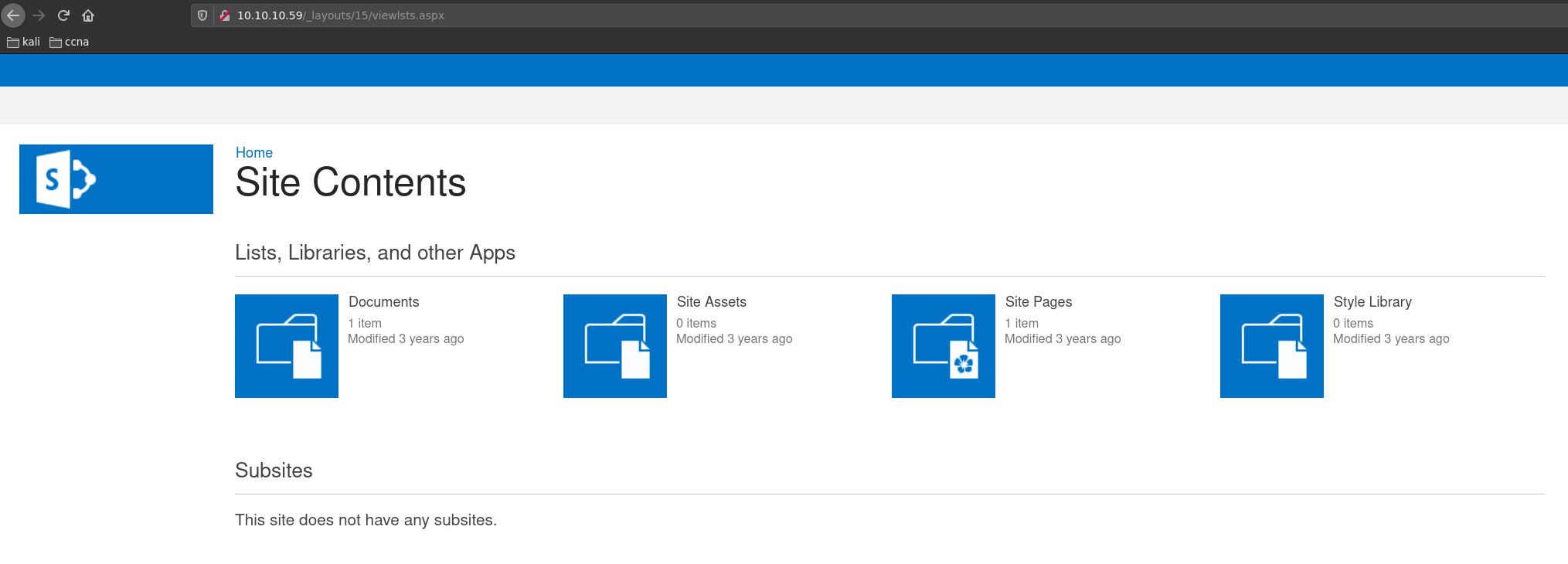Click the insecure connection lock icon
The image size is (1568, 564).
pos(225,15)
